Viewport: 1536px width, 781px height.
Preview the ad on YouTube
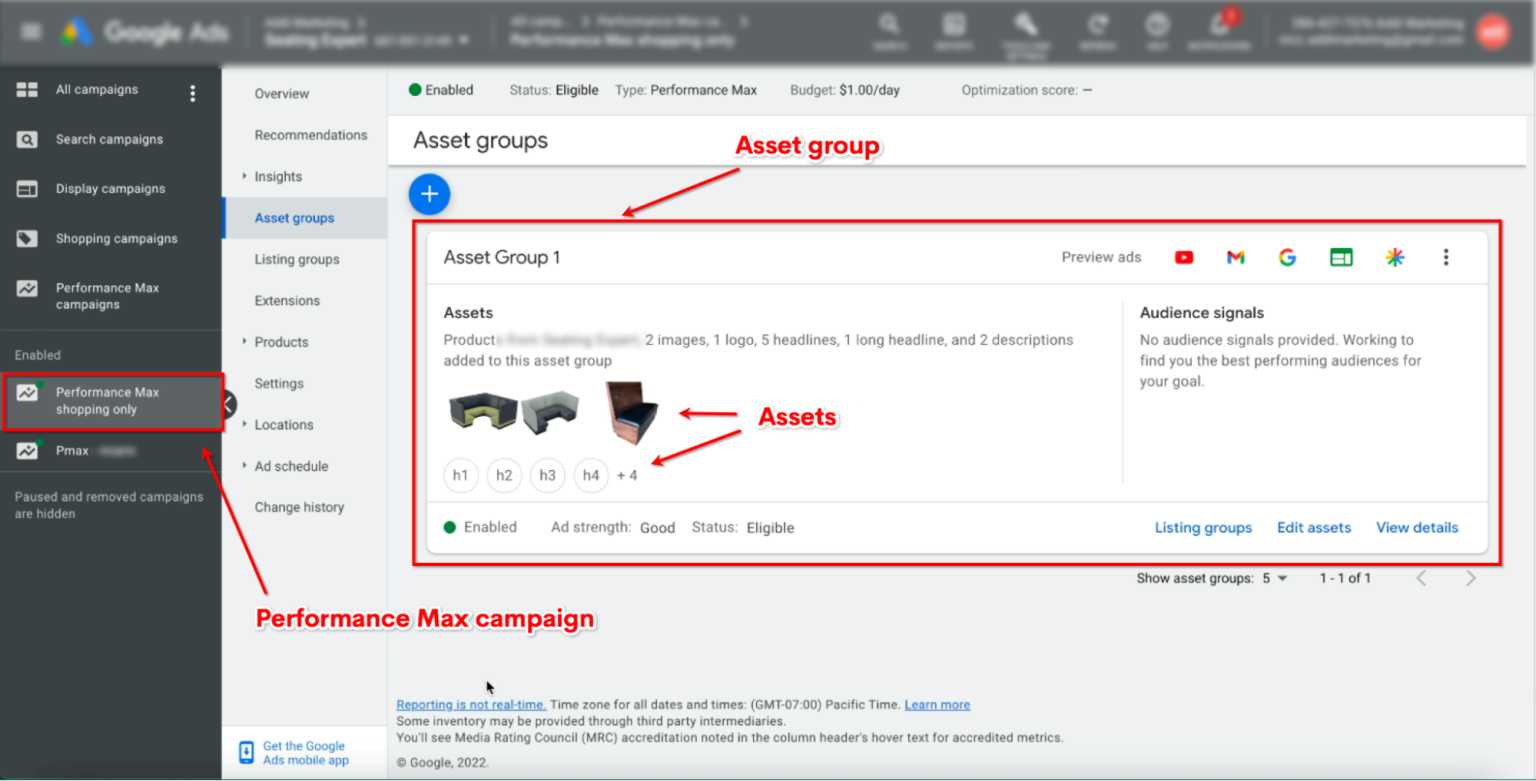pyautogui.click(x=1184, y=257)
